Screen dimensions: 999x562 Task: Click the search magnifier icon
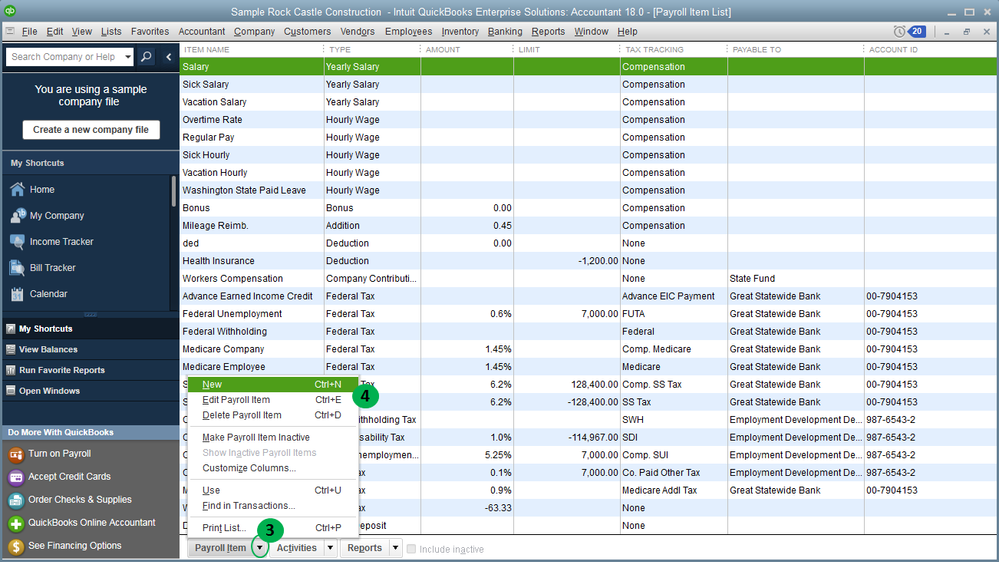147,57
